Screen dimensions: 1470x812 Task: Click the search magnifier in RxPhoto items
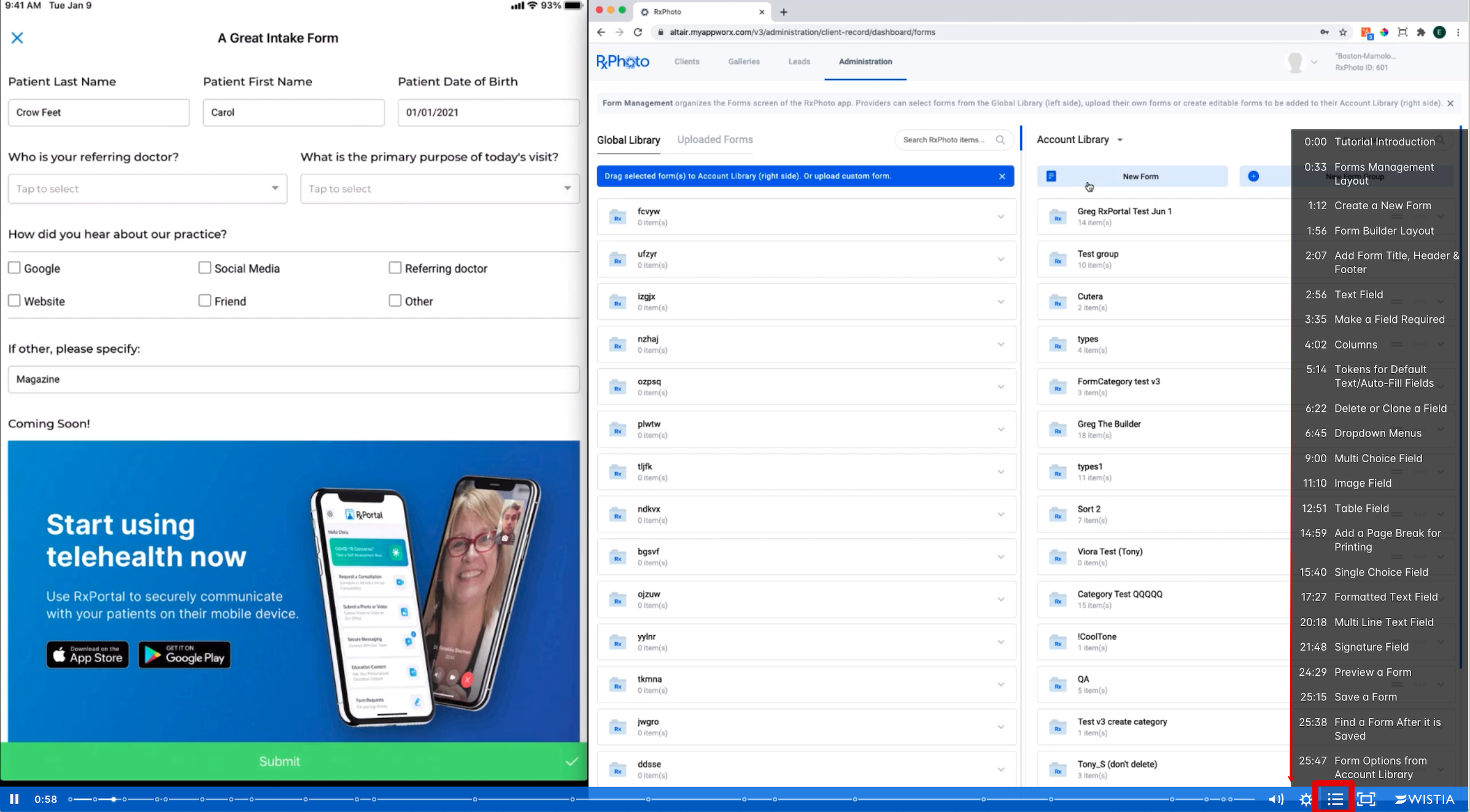click(x=1000, y=140)
